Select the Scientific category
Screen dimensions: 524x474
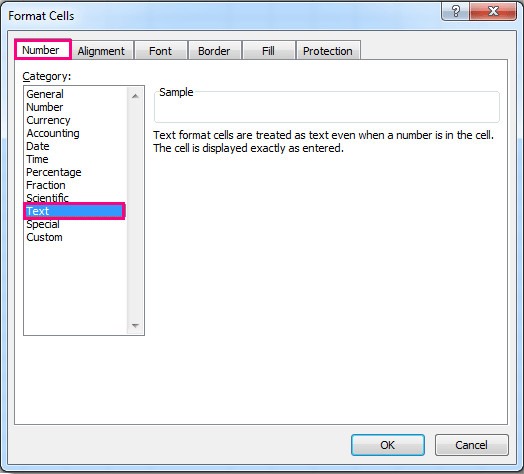47,198
